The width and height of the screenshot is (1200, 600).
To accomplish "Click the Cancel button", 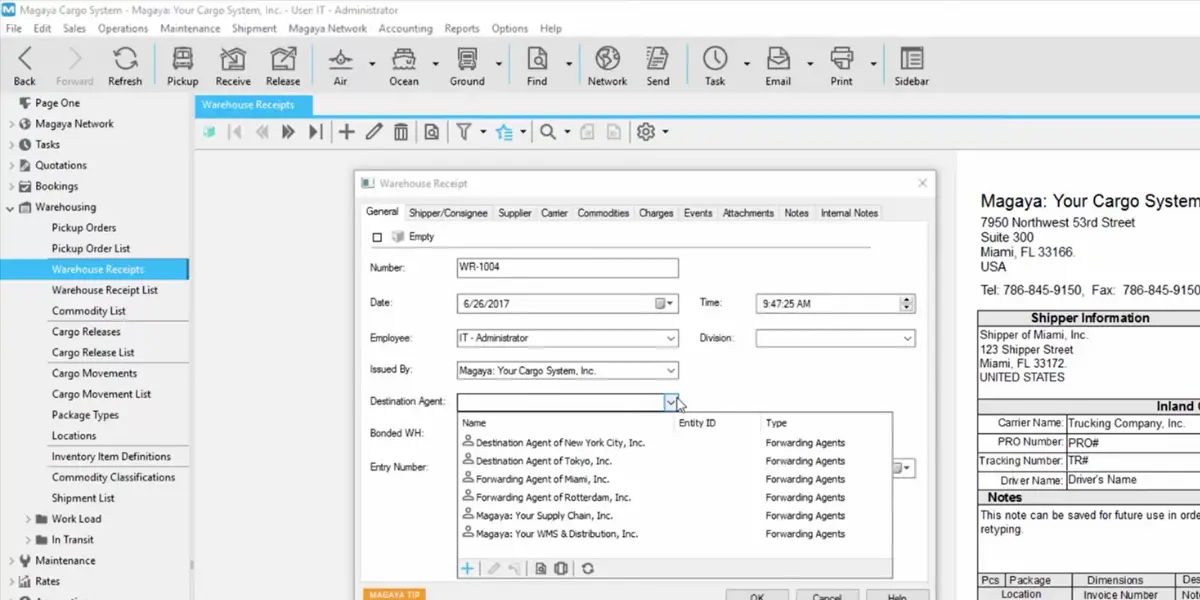I will [827, 596].
